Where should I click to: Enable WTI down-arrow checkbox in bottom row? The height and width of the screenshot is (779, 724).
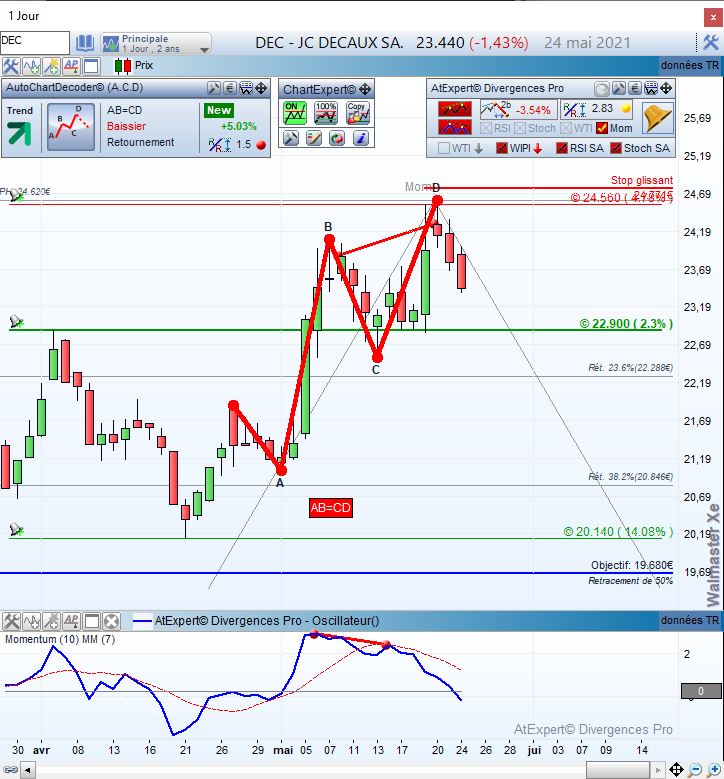[444, 148]
